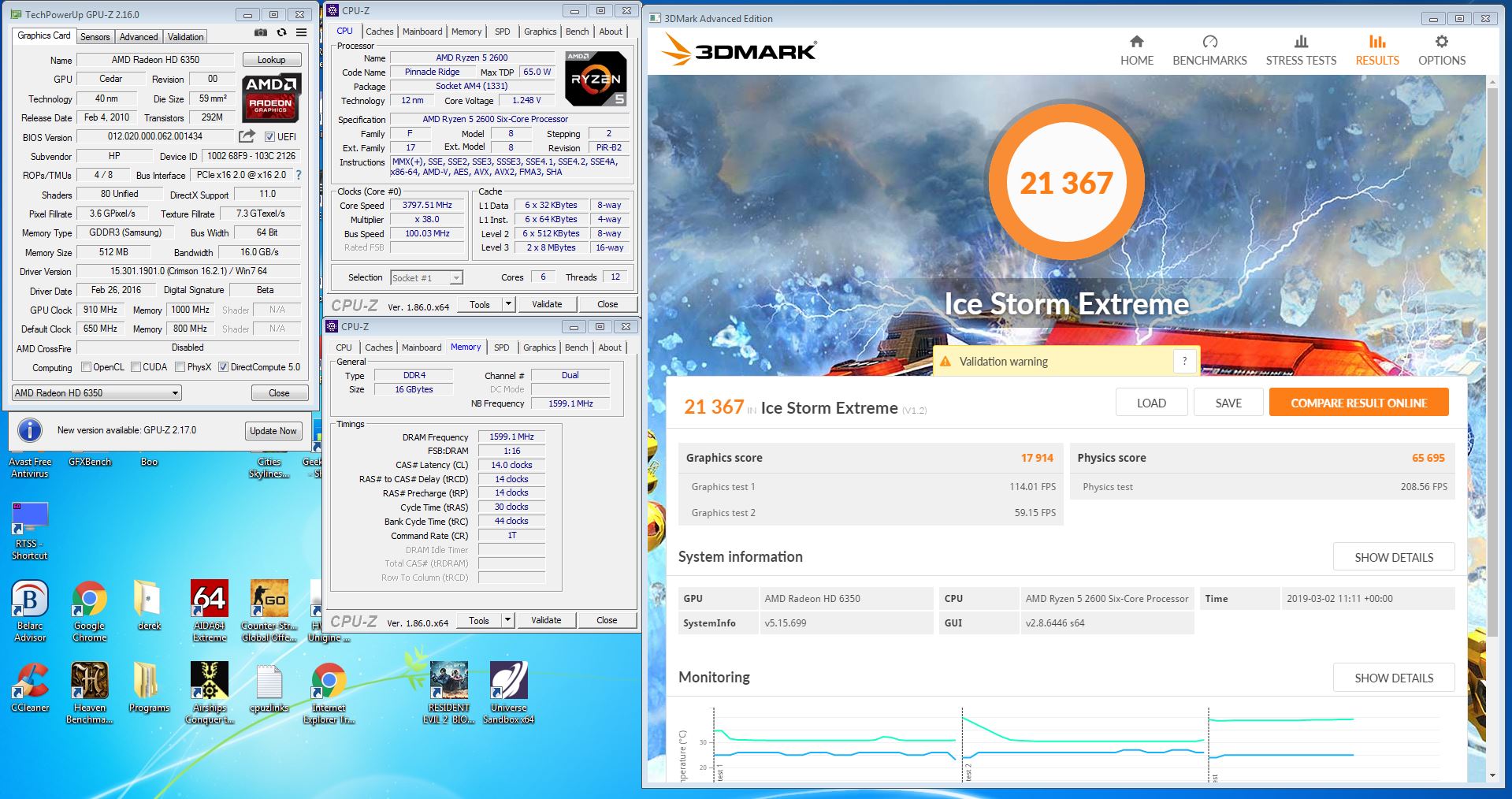
Task: Expand the AMD Radeon HD 6350 GPU dropdown
Action: (x=97, y=392)
